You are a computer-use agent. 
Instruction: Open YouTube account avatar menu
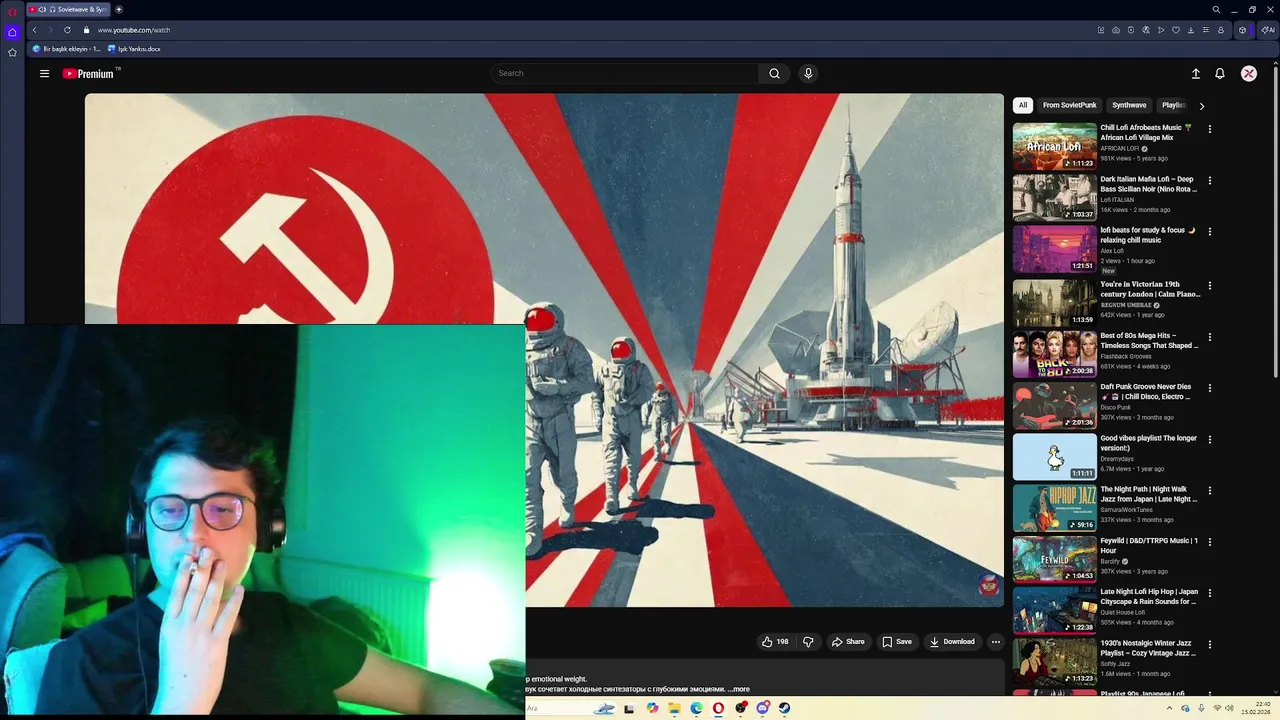click(1249, 73)
